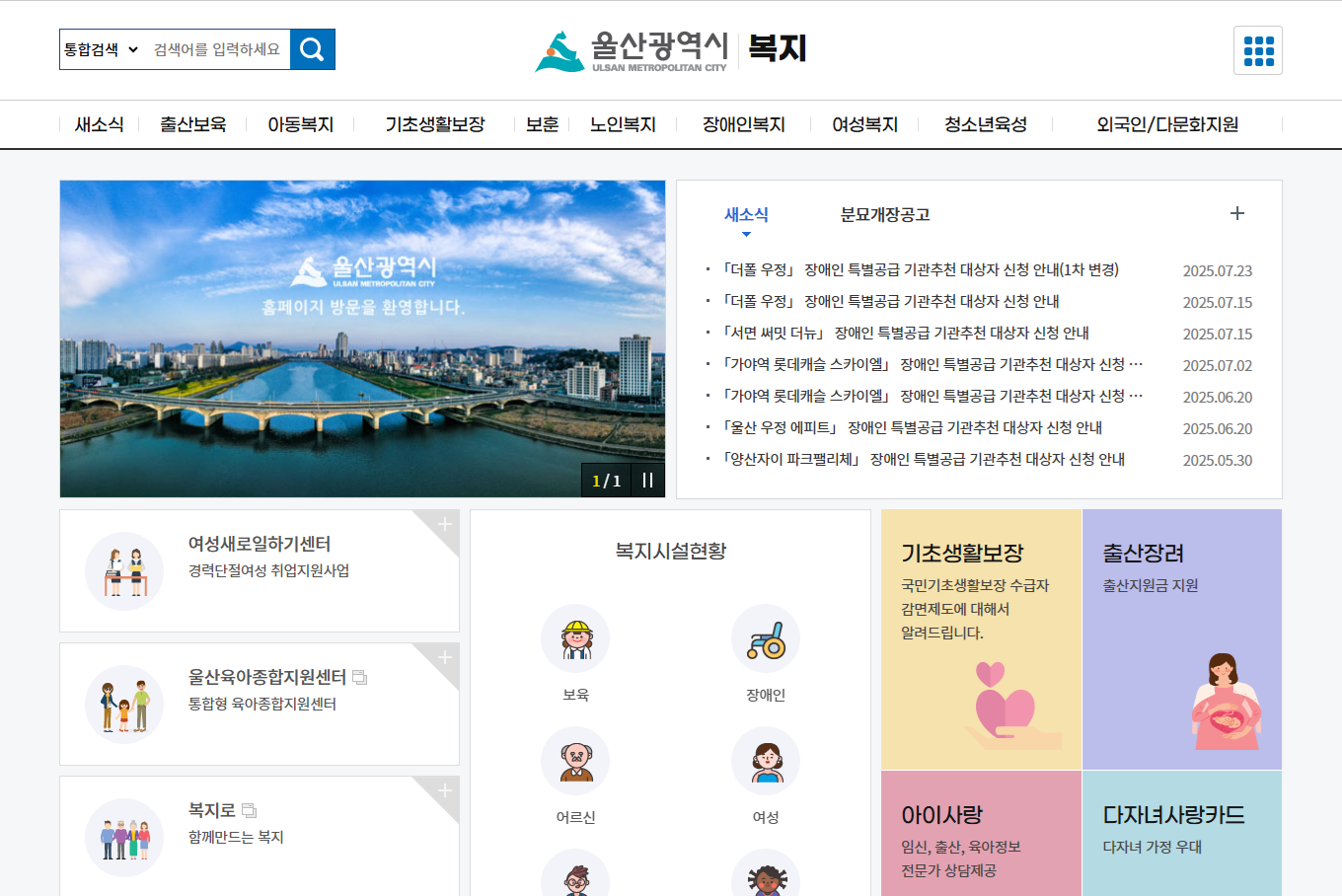Select the 어르신 elderly facility icon
Viewport: 1342px width, 896px height.
(575, 761)
